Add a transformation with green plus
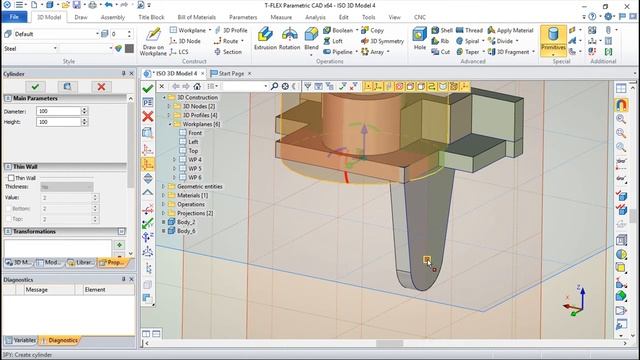640x360 pixels. tap(120, 245)
